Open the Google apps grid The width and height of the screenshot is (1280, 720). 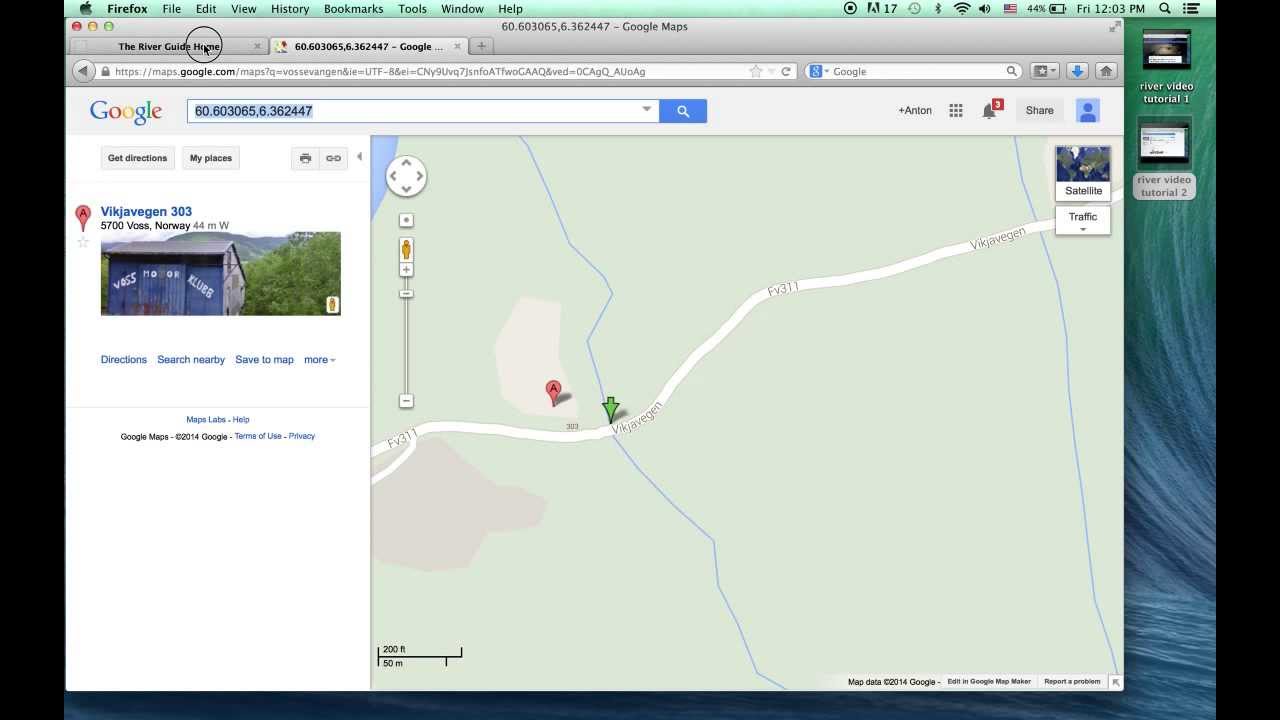click(x=956, y=111)
